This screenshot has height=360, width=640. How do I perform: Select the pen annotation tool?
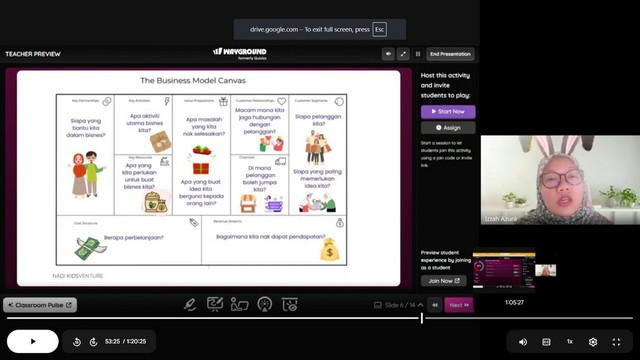point(190,304)
